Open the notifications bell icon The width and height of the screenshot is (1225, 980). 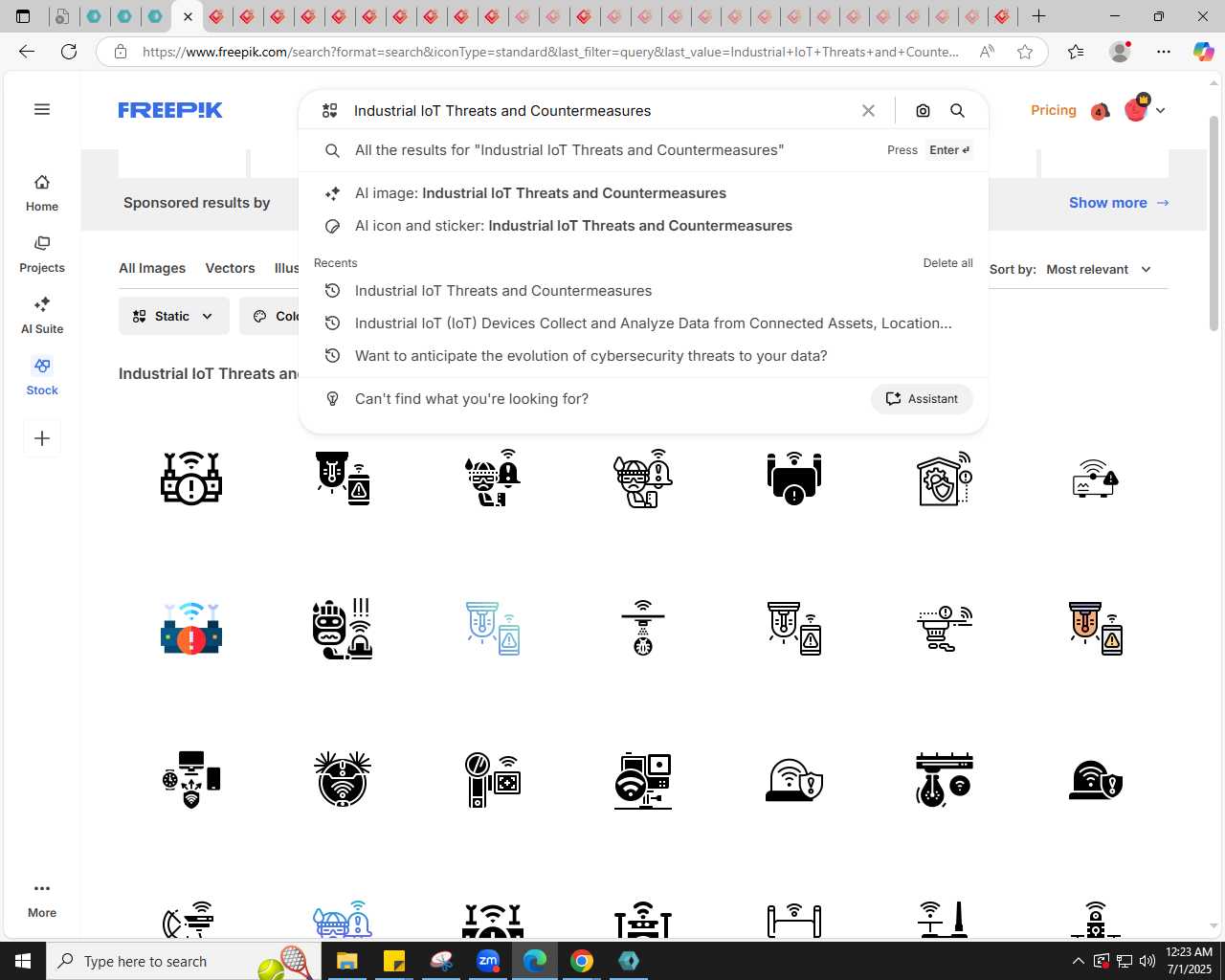click(x=1100, y=111)
